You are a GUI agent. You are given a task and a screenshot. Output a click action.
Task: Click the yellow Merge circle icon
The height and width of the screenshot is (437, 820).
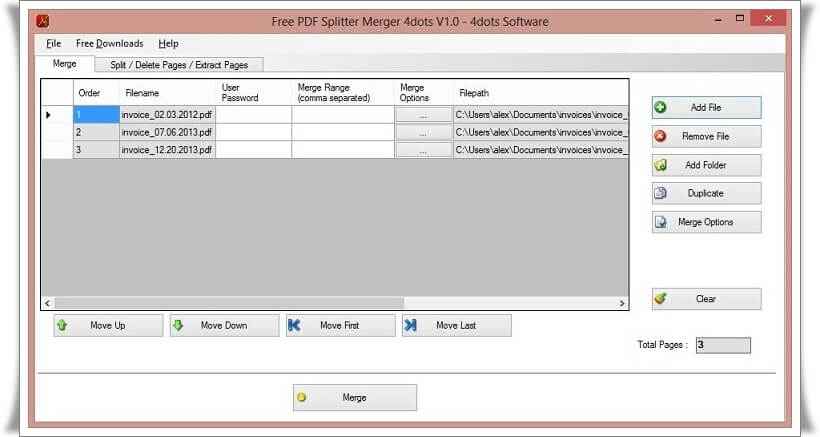[301, 397]
